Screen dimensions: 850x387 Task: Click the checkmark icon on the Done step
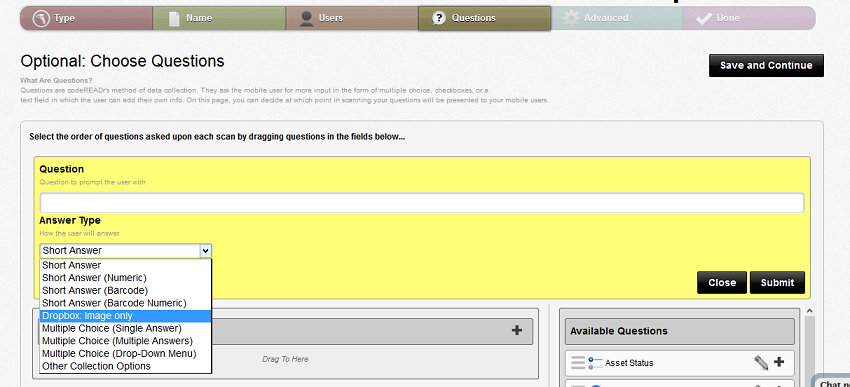pyautogui.click(x=704, y=19)
